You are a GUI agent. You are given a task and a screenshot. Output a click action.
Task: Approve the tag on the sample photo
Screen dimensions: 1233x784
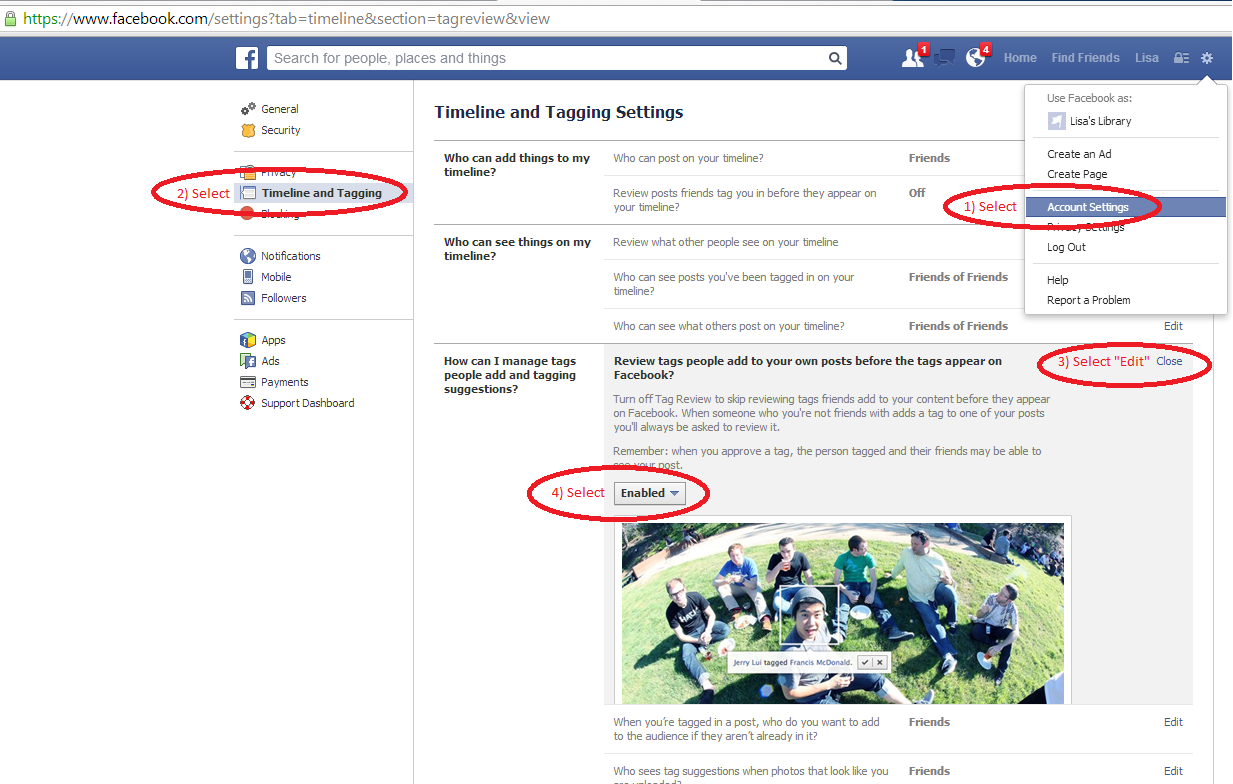coord(864,662)
